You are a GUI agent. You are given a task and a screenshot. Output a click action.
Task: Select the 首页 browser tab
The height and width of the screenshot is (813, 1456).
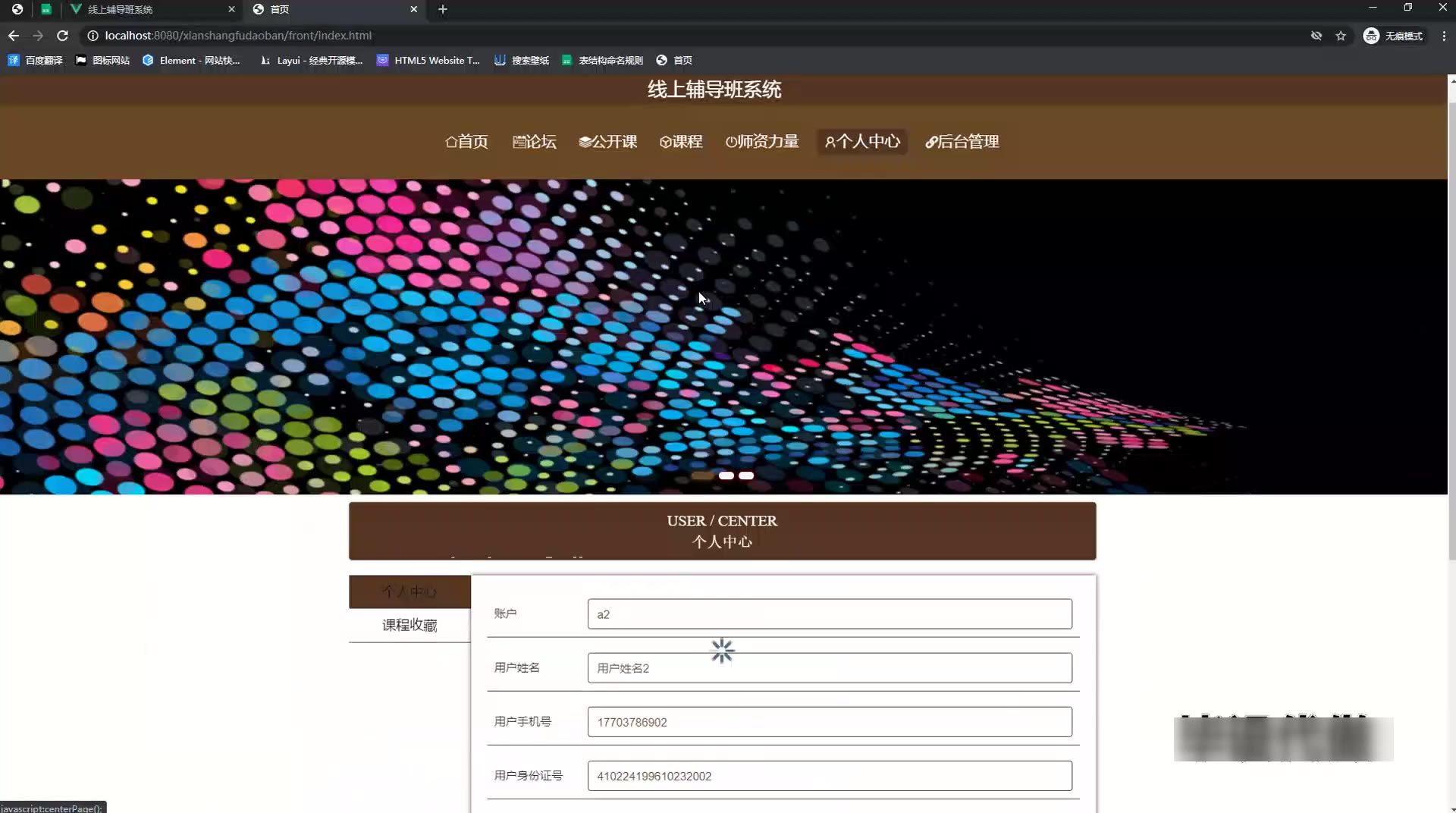point(335,9)
